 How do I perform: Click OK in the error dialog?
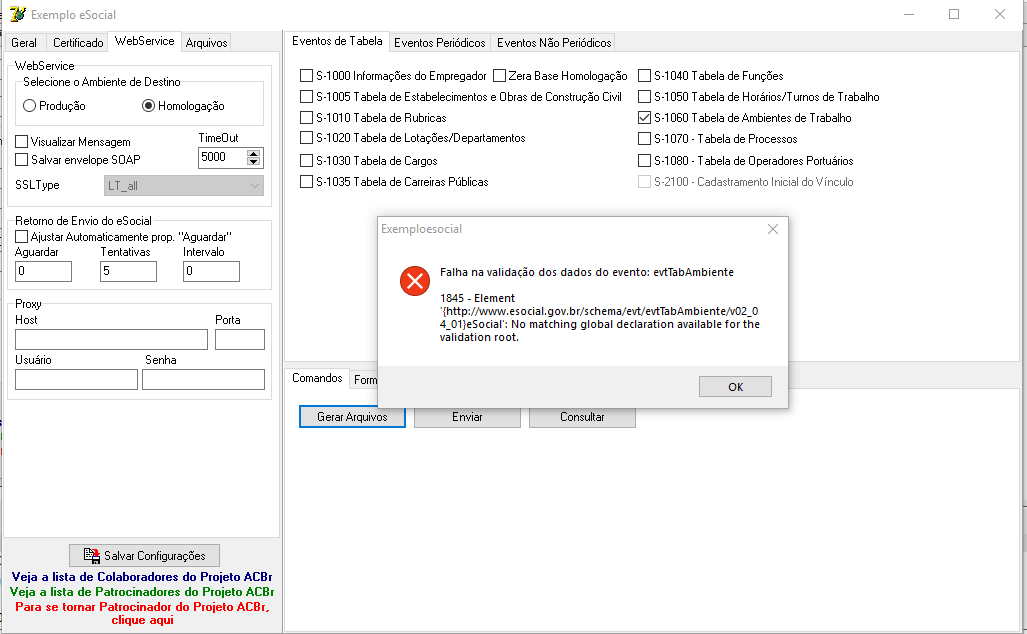[735, 386]
